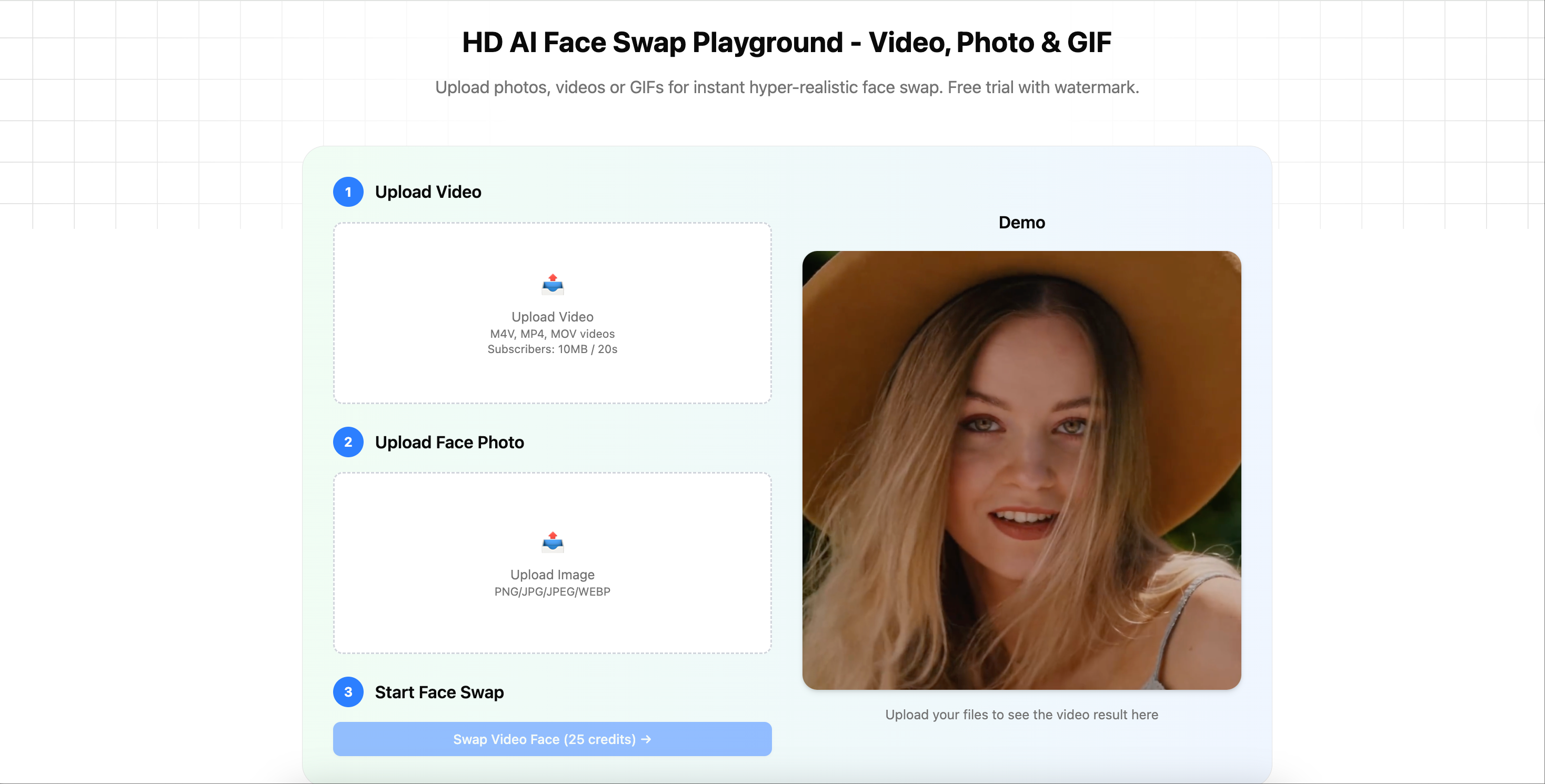Click the arrow icon inside the Swap Video Face button
1545x784 pixels.
click(646, 739)
